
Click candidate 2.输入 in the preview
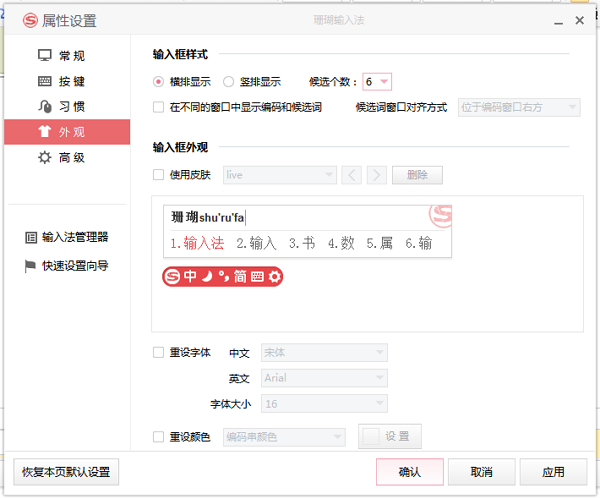[x=256, y=243]
